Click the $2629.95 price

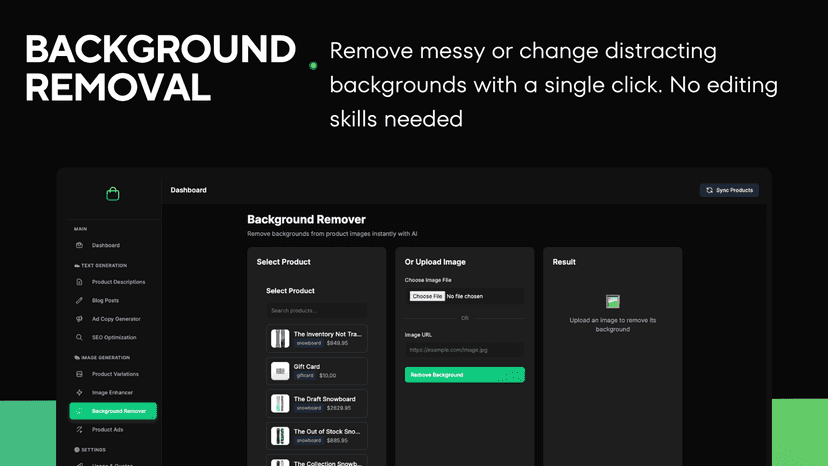pyautogui.click(x=338, y=408)
